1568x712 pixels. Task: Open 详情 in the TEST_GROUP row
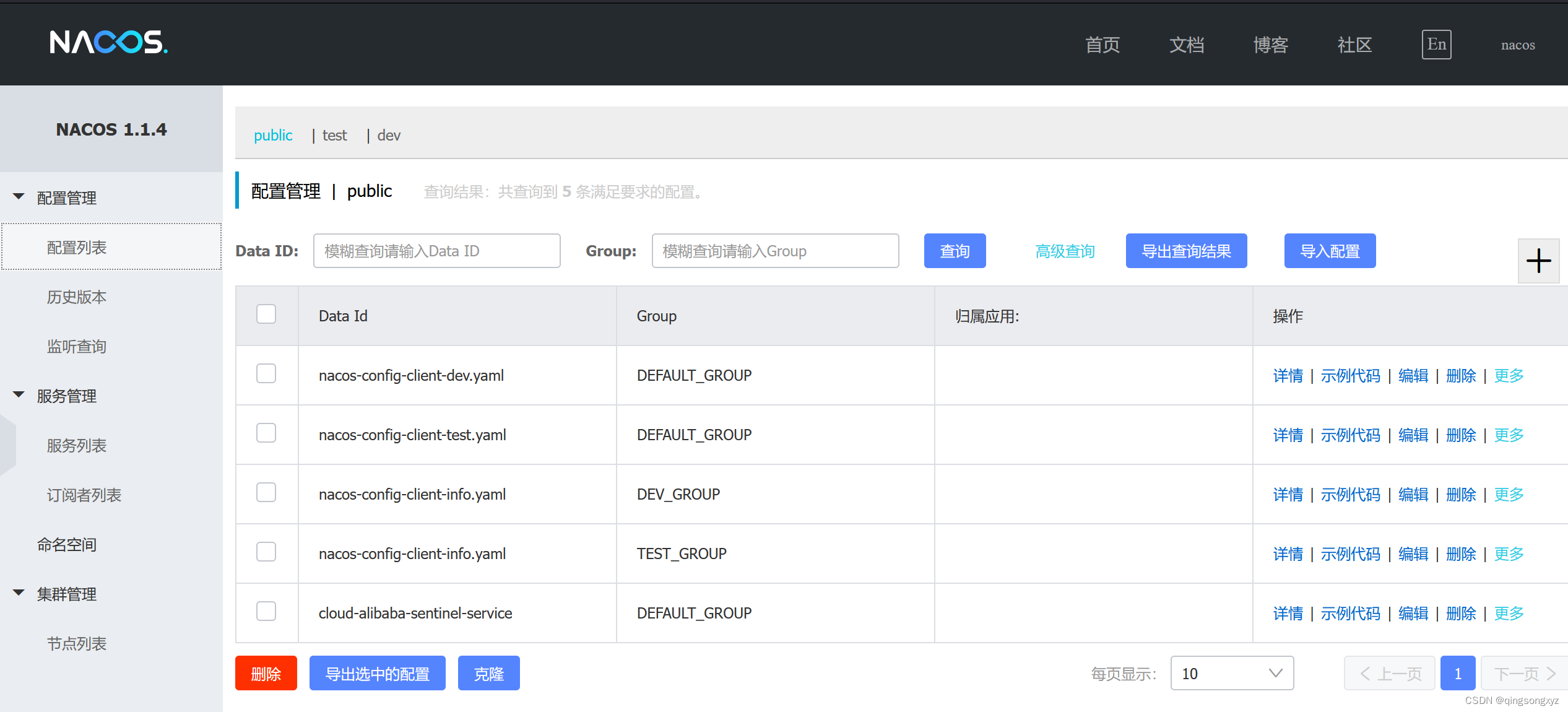(x=1288, y=554)
